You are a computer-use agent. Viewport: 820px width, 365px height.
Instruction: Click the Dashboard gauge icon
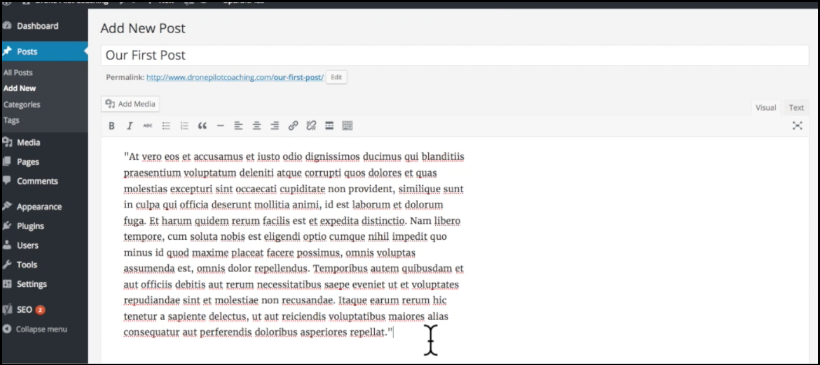7,26
